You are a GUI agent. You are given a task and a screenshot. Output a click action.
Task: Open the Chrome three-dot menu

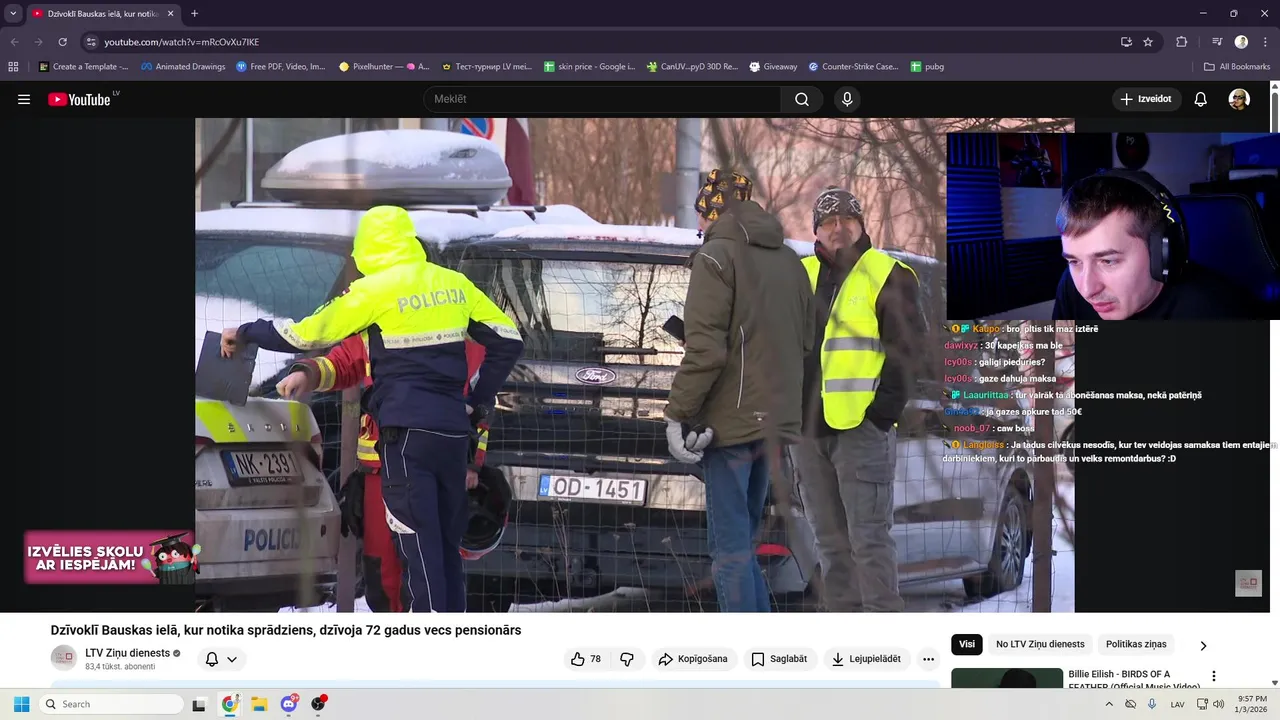pyautogui.click(x=1266, y=42)
